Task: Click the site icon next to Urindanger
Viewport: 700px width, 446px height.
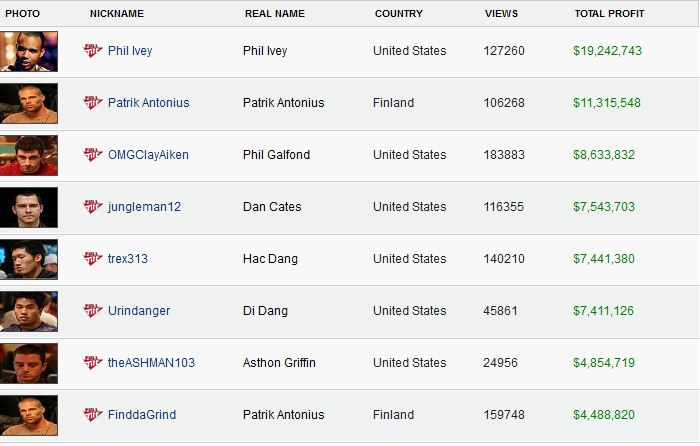Action: pos(93,311)
